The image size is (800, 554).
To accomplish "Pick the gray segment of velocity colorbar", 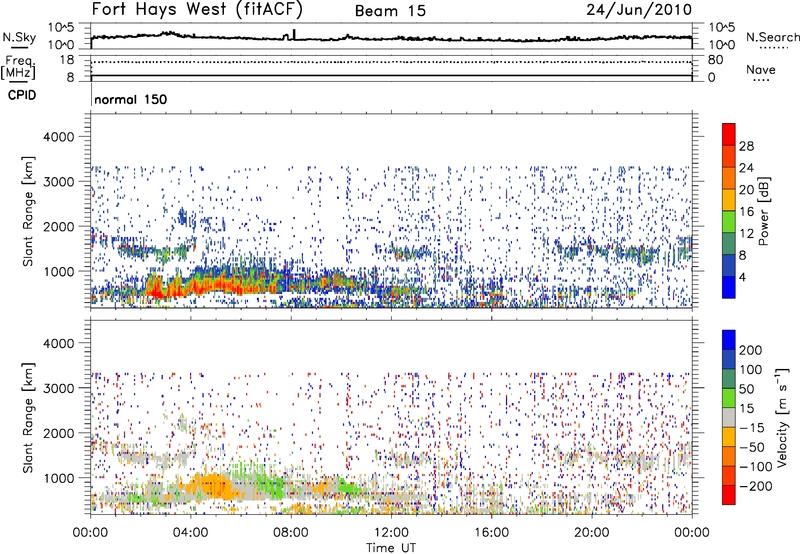I will [x=729, y=417].
